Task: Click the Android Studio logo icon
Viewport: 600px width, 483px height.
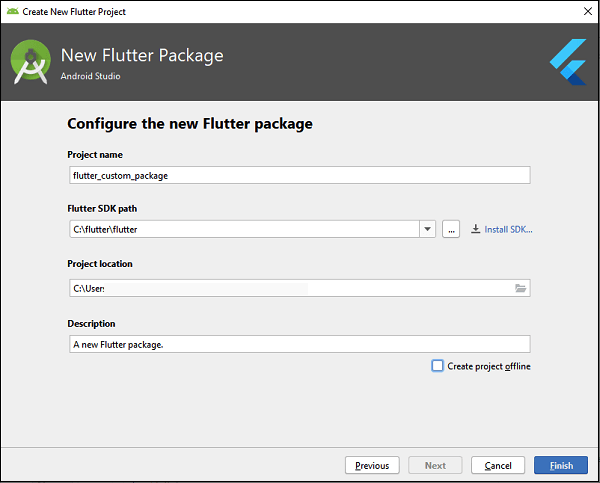Action: coord(31,62)
